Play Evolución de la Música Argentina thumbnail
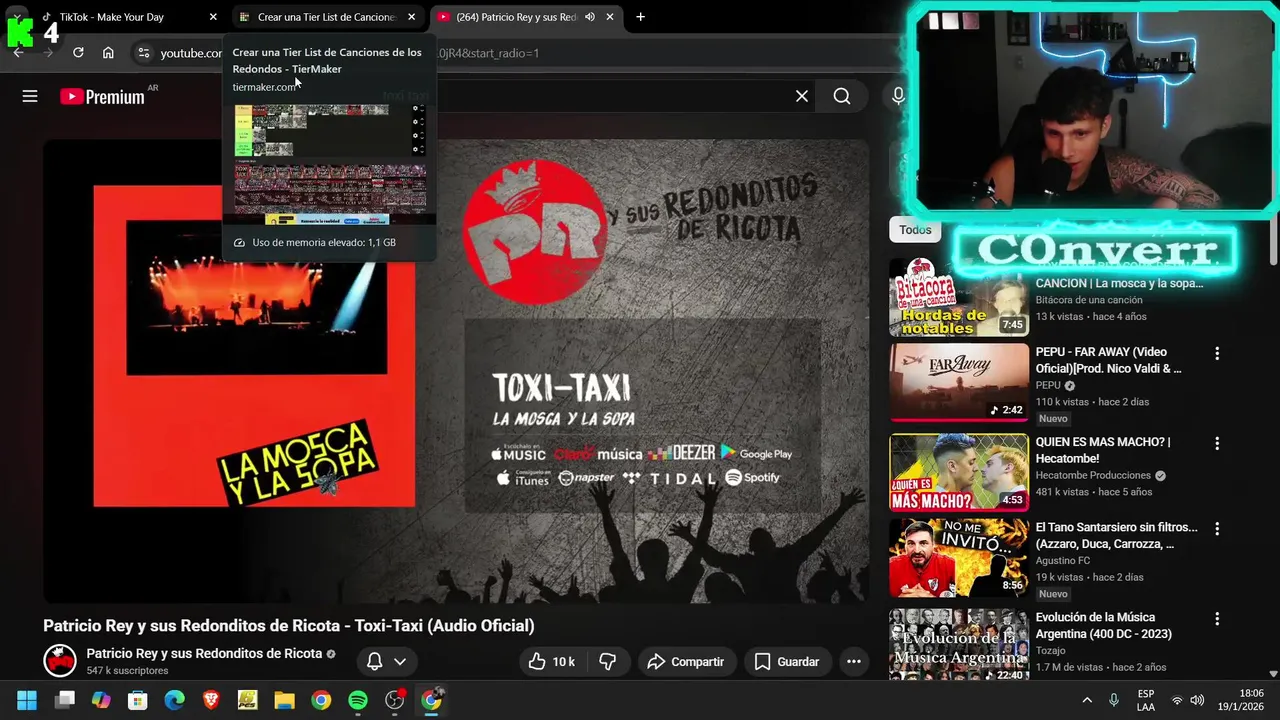Screen dimensions: 1280x720 click(958, 645)
